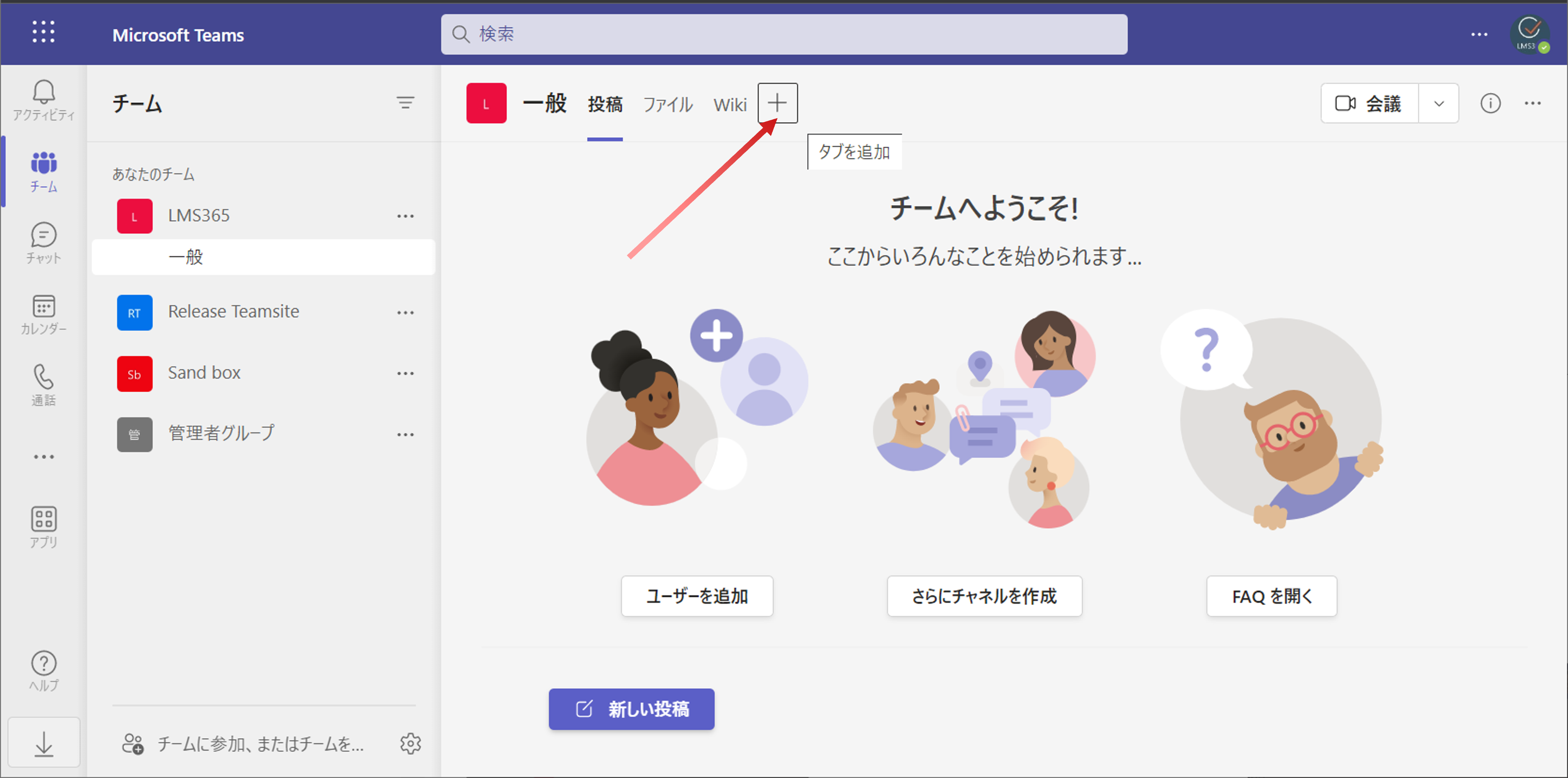Show more apps ellipsis in left rail
This screenshot has height=778, width=1568.
point(43,457)
